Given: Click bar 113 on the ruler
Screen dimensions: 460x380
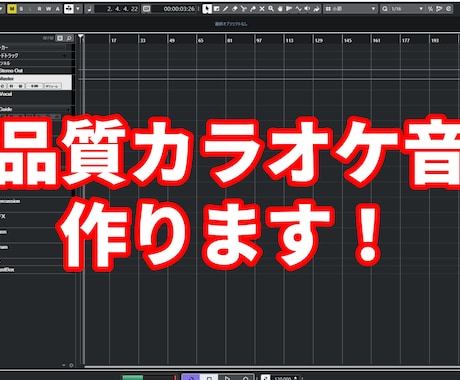Looking at the screenshot, I should tap(289, 40).
